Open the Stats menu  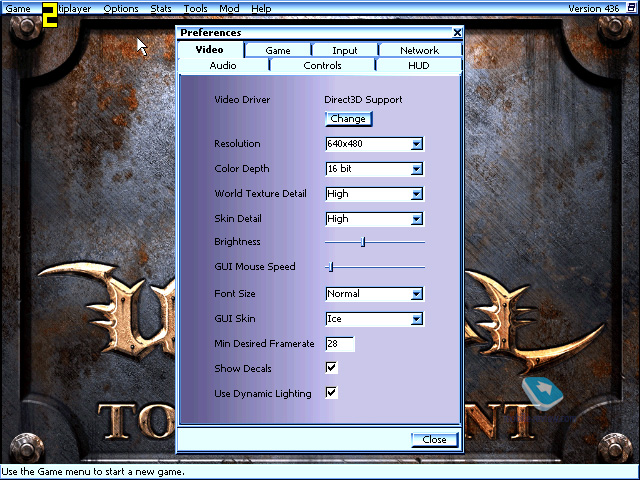point(161,9)
